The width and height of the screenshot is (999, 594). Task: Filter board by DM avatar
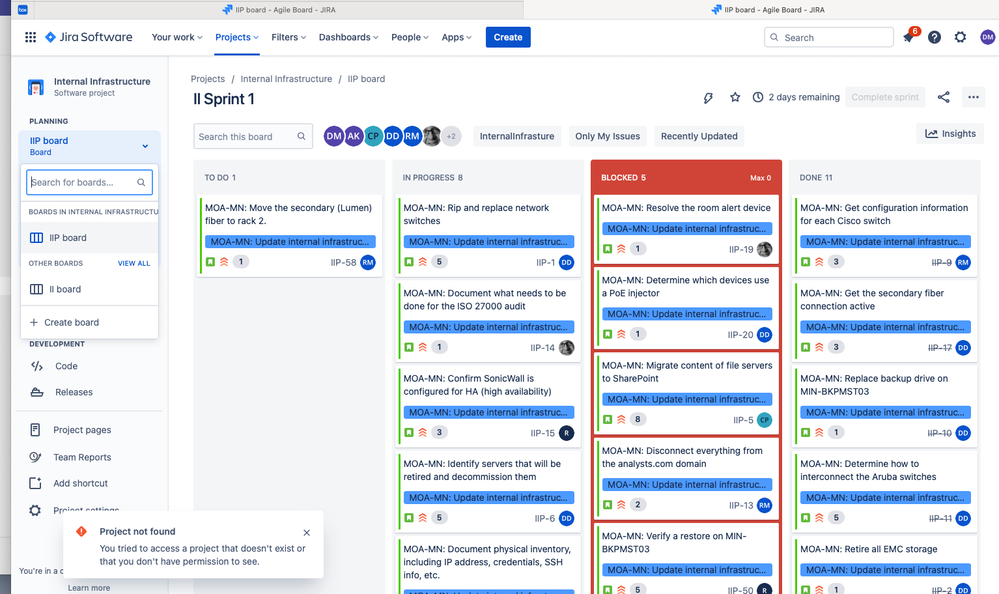tap(334, 136)
